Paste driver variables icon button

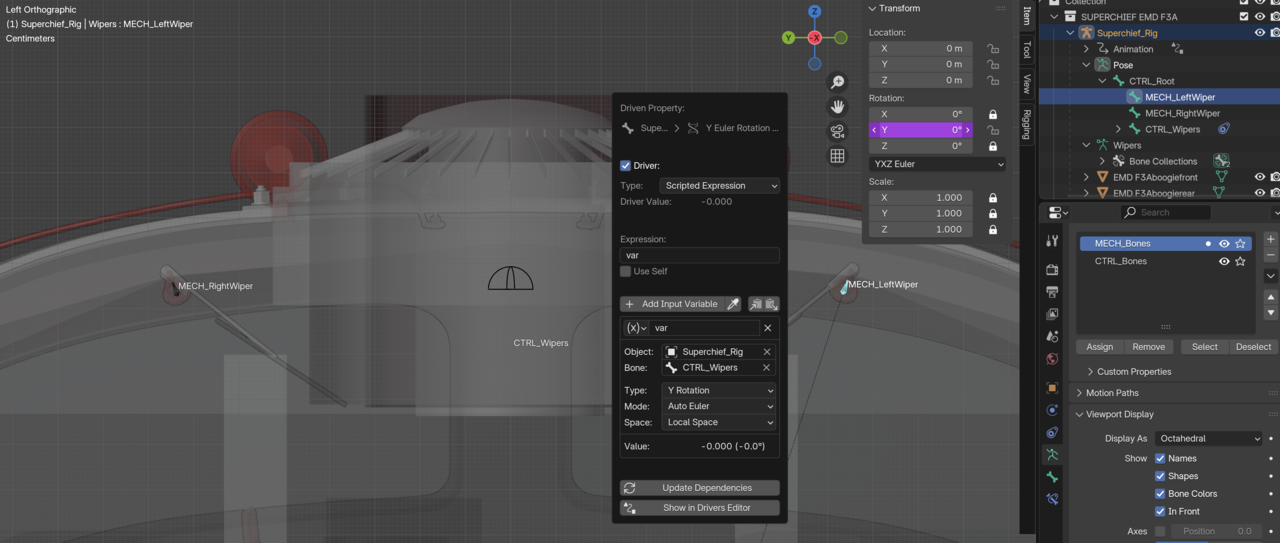click(771, 304)
